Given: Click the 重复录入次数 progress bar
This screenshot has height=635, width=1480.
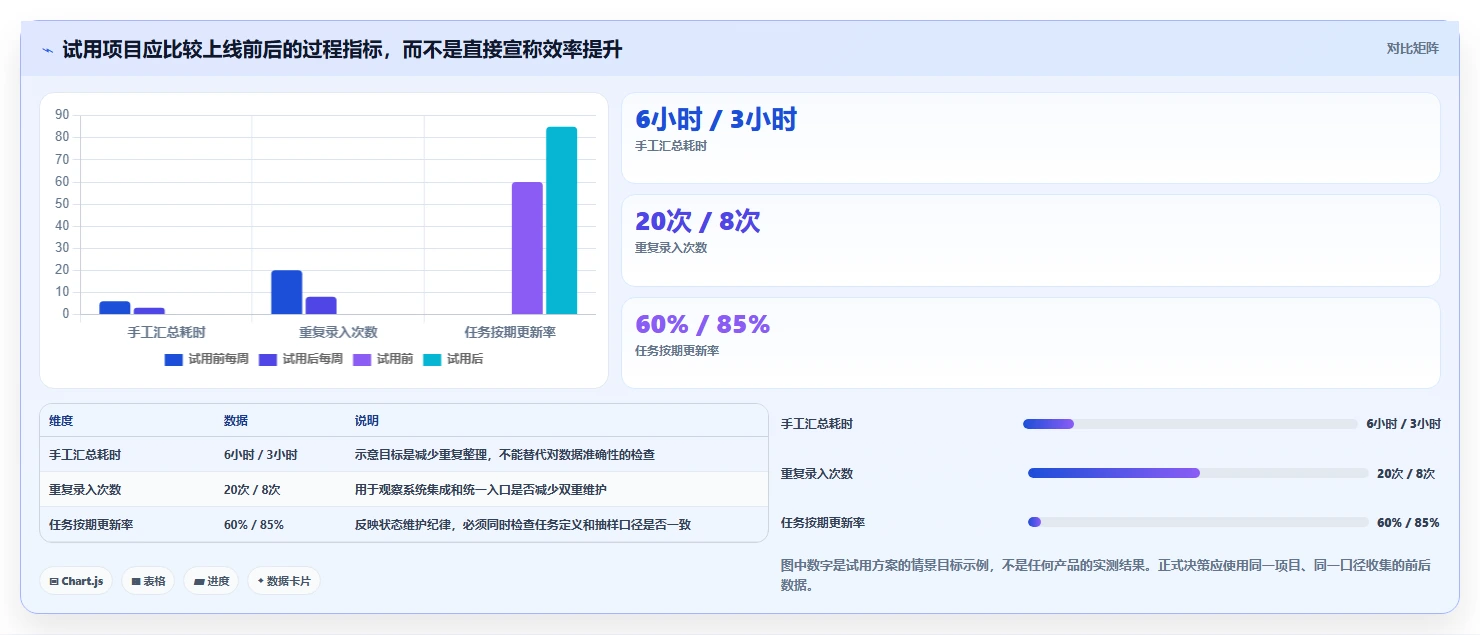Looking at the screenshot, I should point(1198,473).
